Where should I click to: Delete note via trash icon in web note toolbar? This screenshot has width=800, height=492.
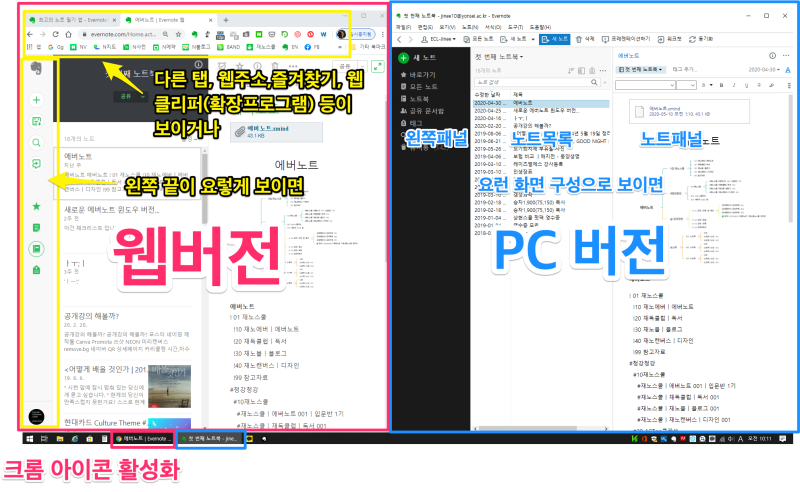pos(276,66)
